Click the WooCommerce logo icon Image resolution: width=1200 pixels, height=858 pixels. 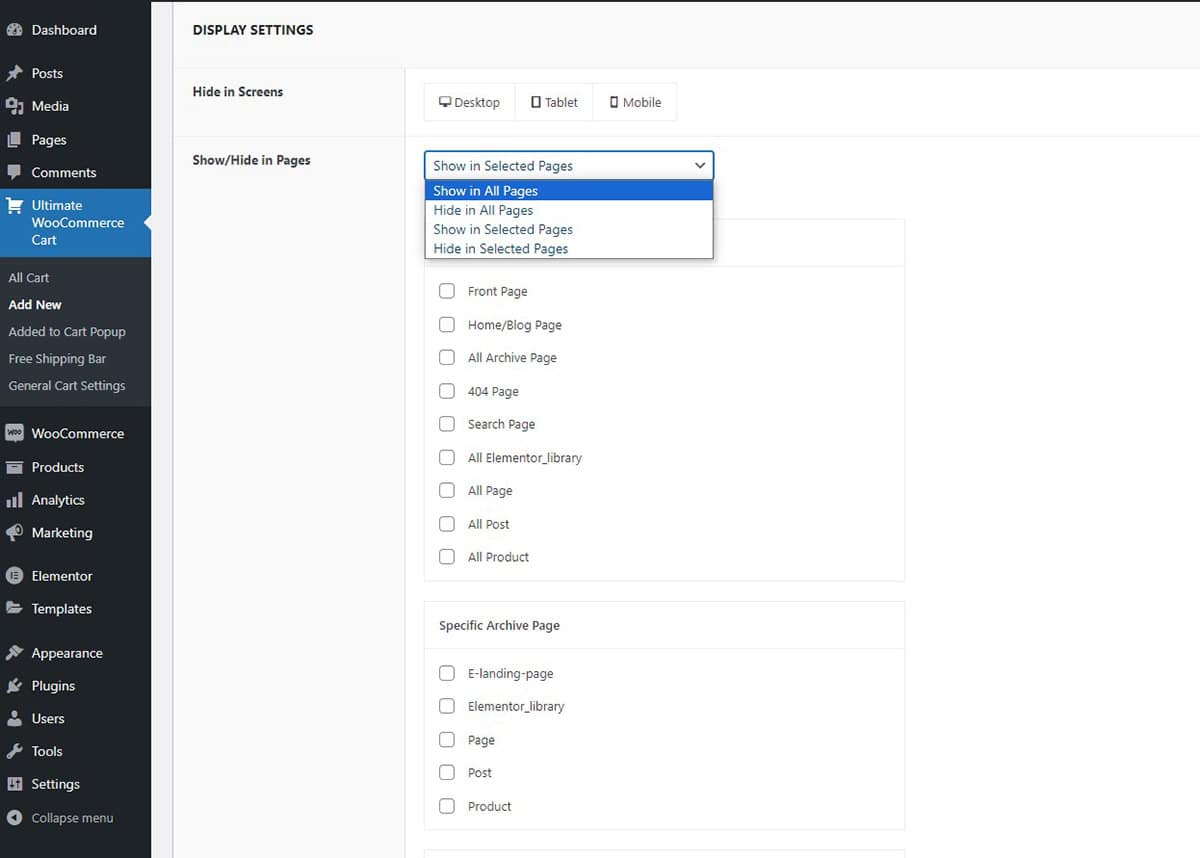(x=14, y=433)
